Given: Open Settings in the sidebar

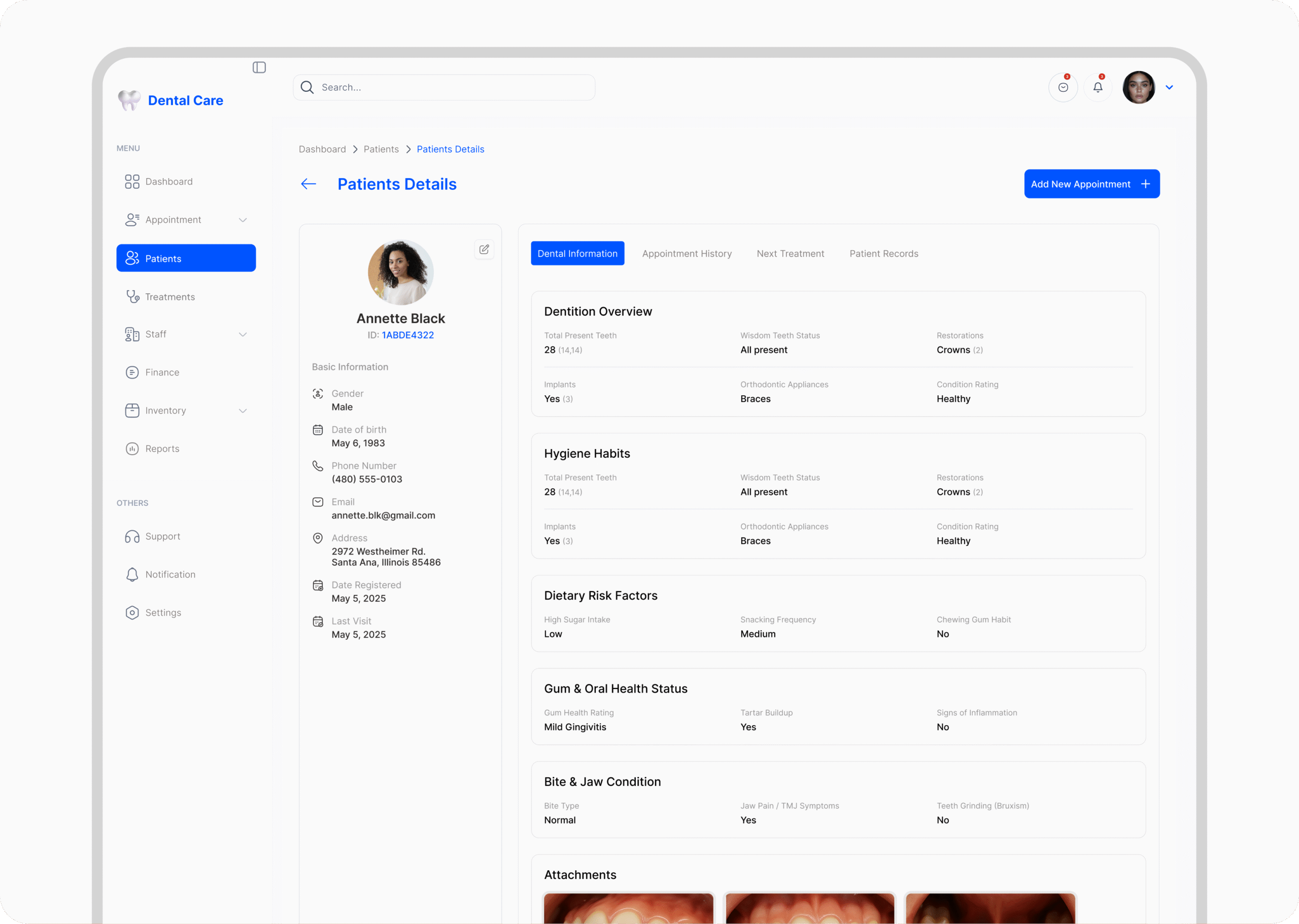Looking at the screenshot, I should pos(186,613).
